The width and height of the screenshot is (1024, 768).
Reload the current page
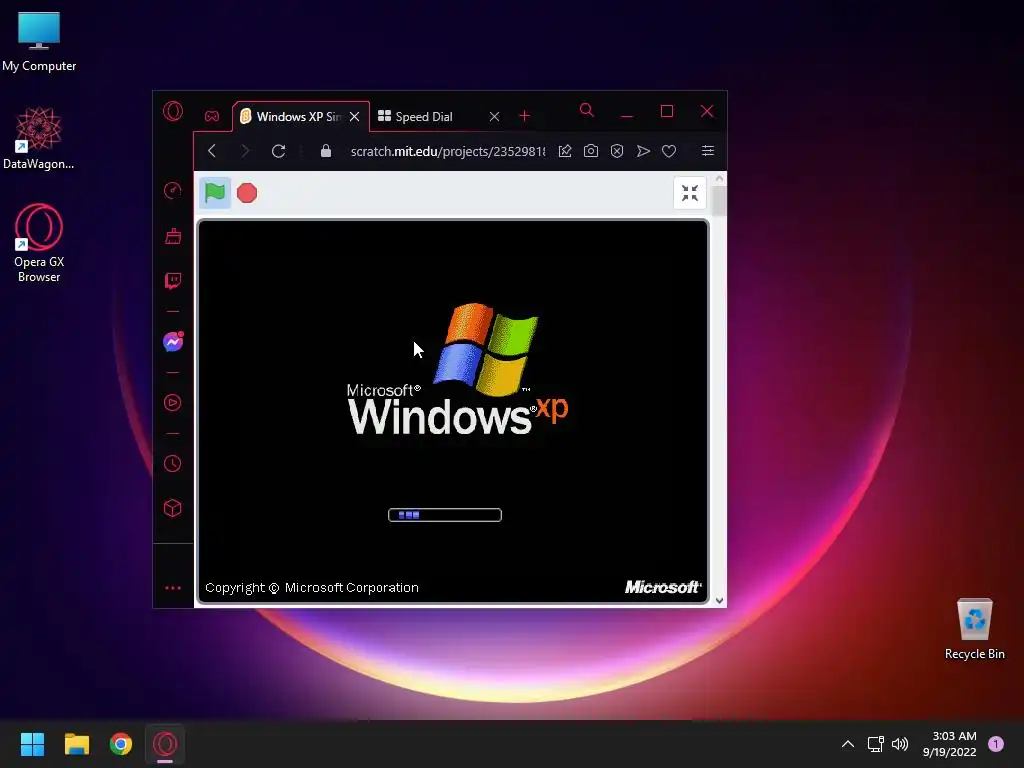point(278,151)
